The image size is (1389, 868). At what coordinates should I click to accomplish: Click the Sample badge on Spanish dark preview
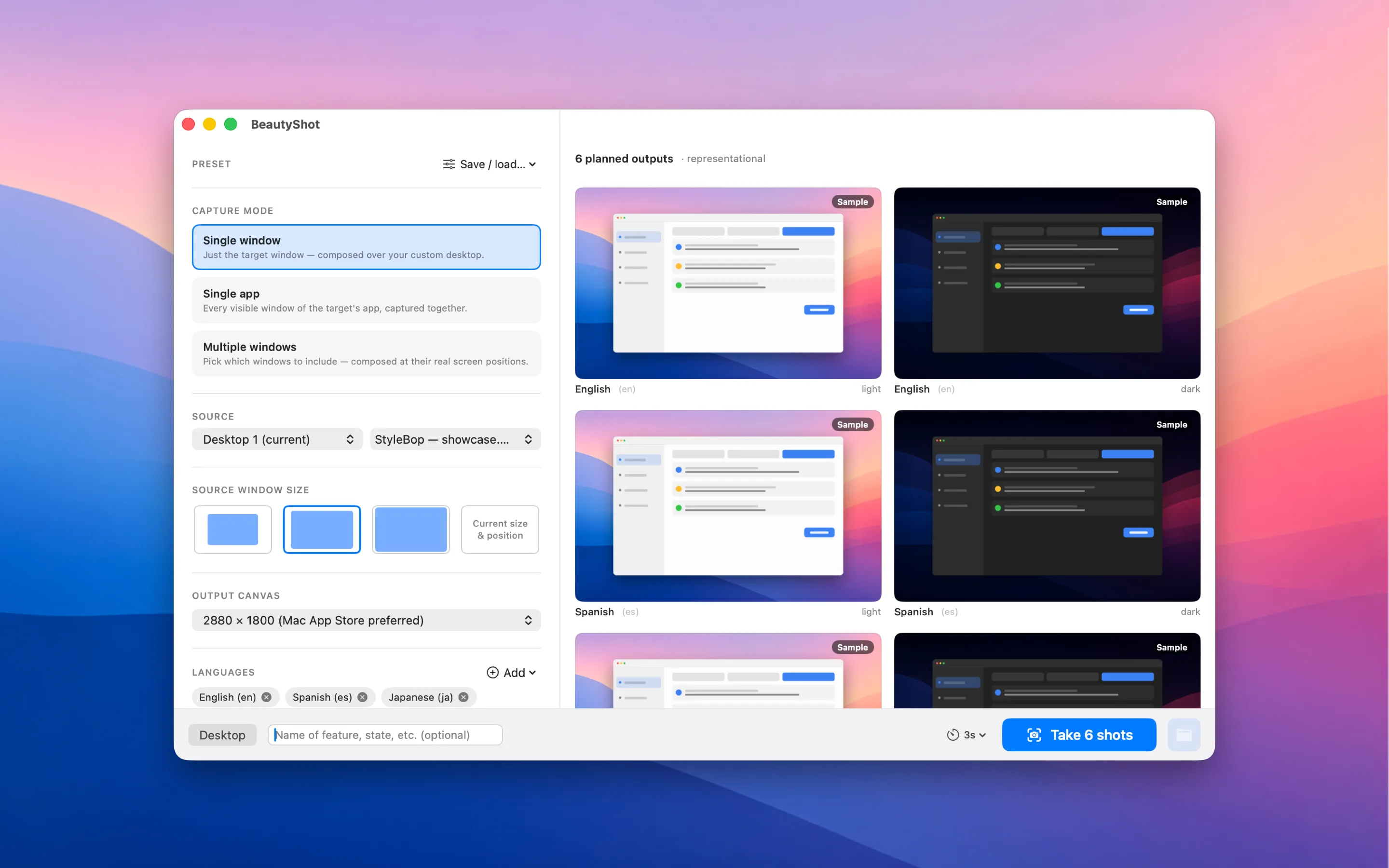tap(1171, 424)
